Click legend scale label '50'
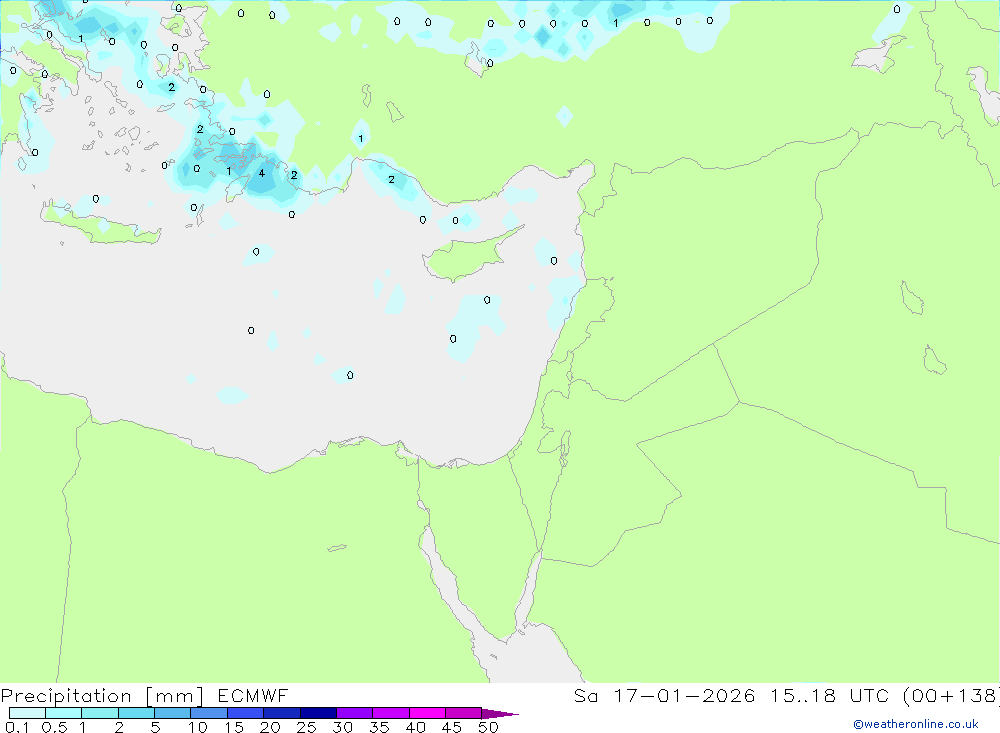The image size is (1000, 733). tap(489, 727)
